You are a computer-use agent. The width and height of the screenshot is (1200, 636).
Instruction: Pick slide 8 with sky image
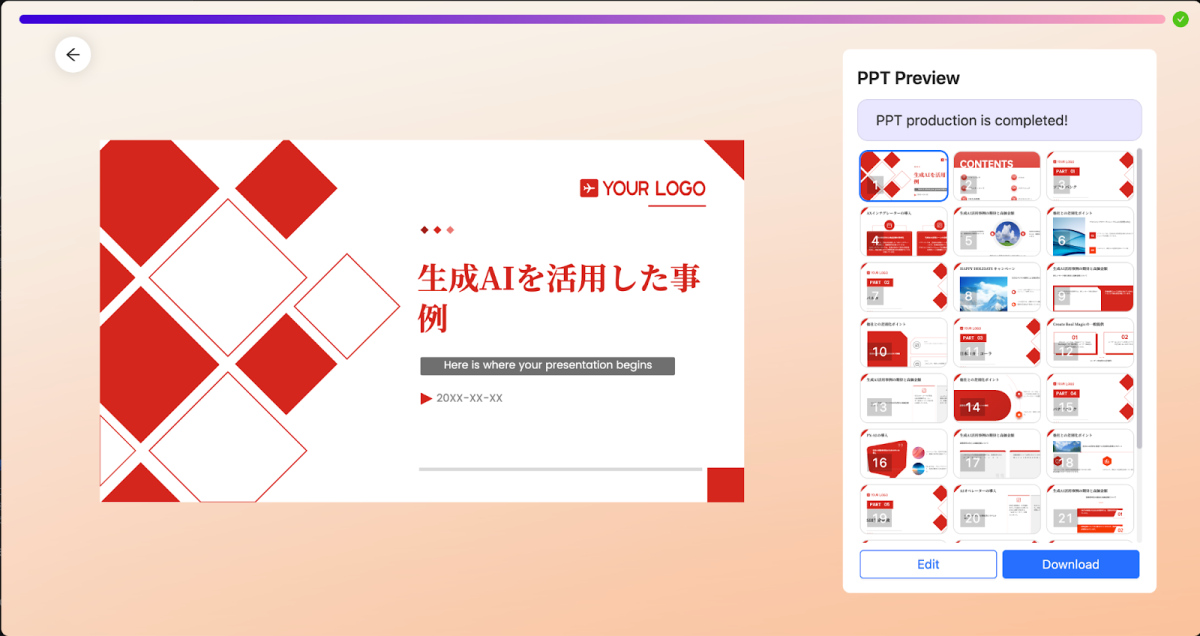point(996,288)
